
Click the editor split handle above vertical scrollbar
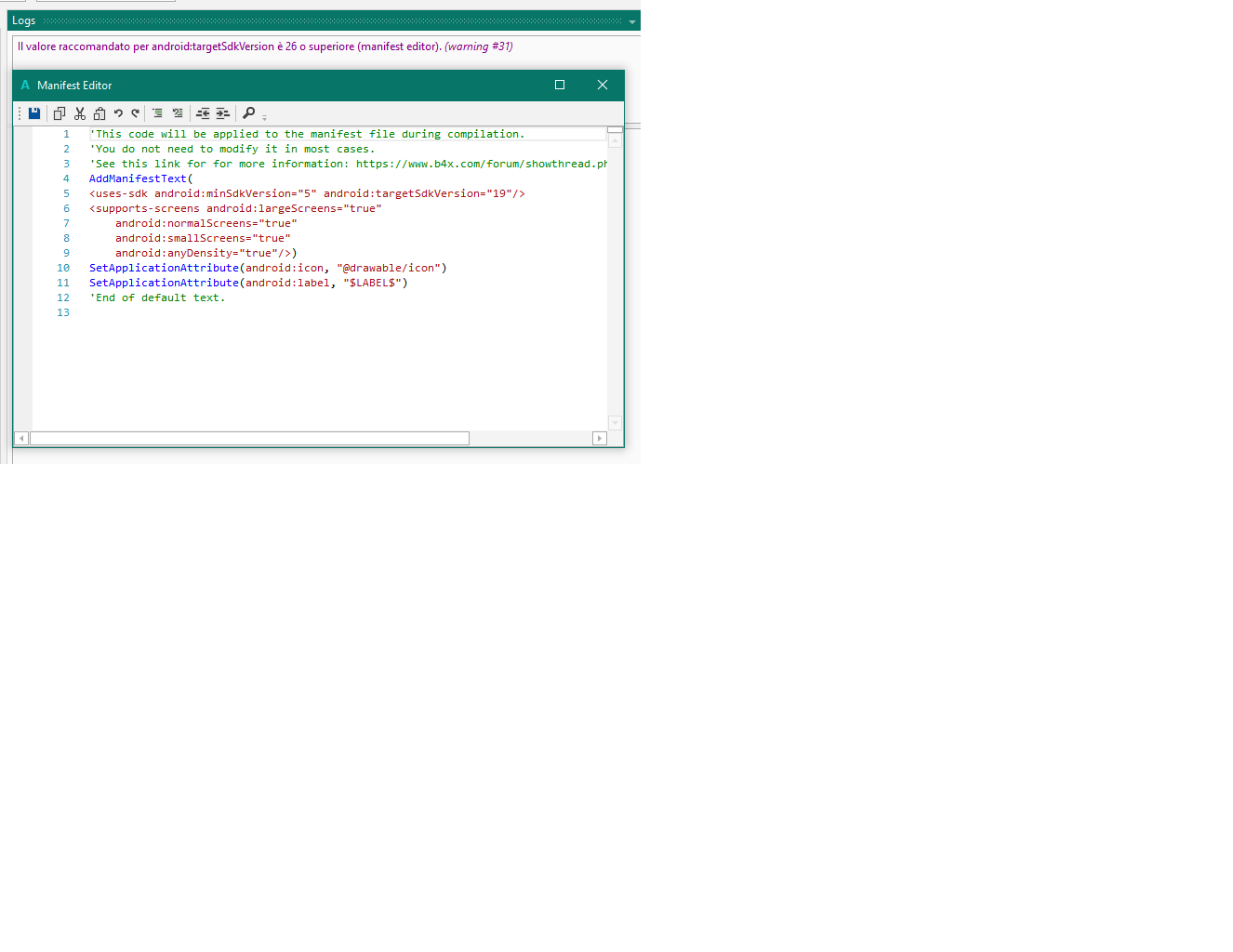tap(615, 130)
